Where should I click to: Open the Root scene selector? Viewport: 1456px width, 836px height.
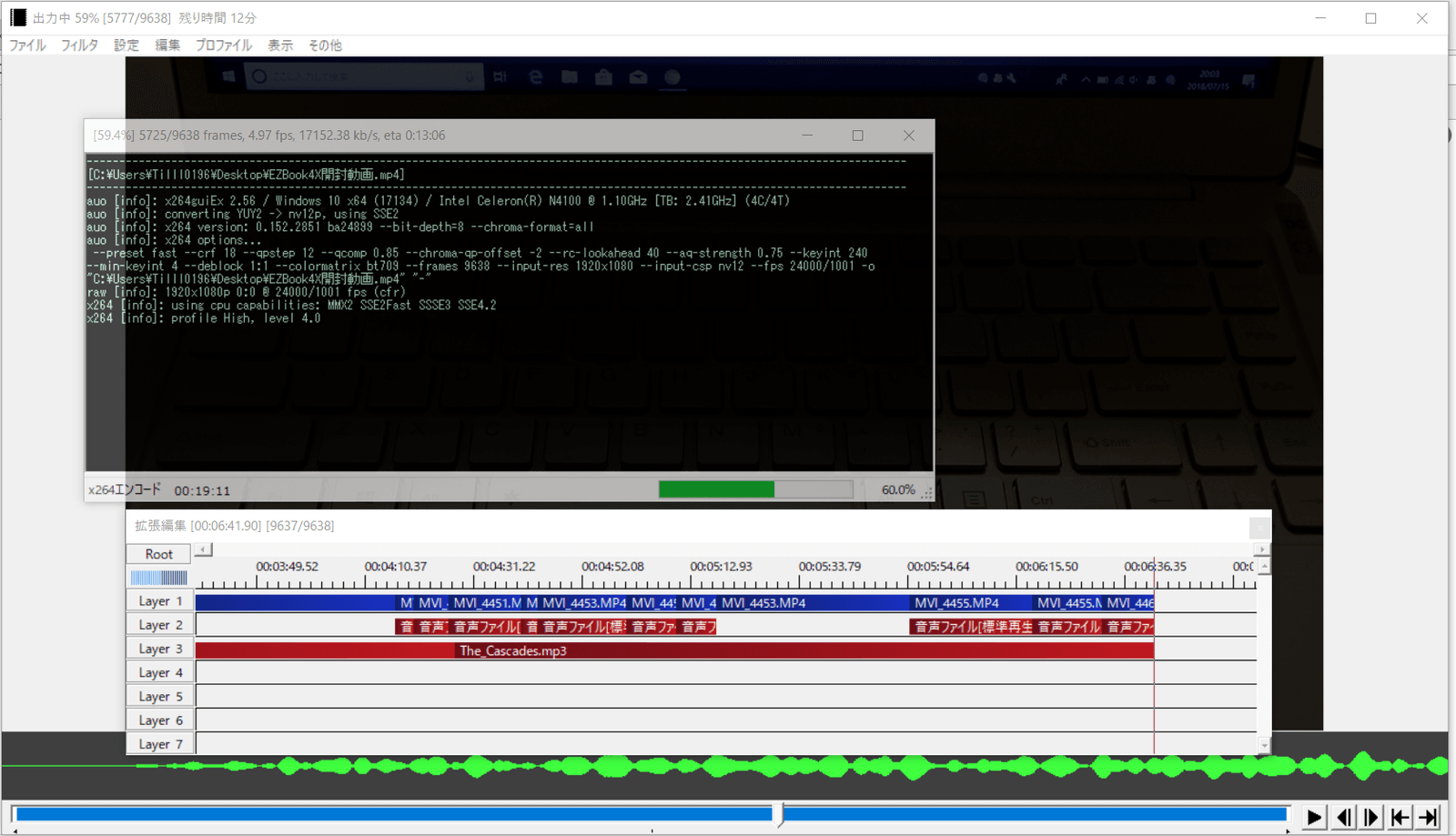click(x=158, y=554)
